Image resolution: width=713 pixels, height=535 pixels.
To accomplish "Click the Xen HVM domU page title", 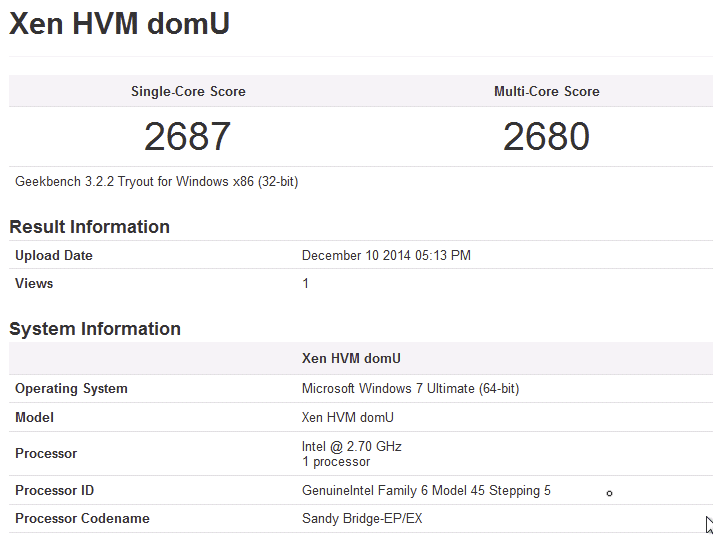I will pyautogui.click(x=120, y=24).
